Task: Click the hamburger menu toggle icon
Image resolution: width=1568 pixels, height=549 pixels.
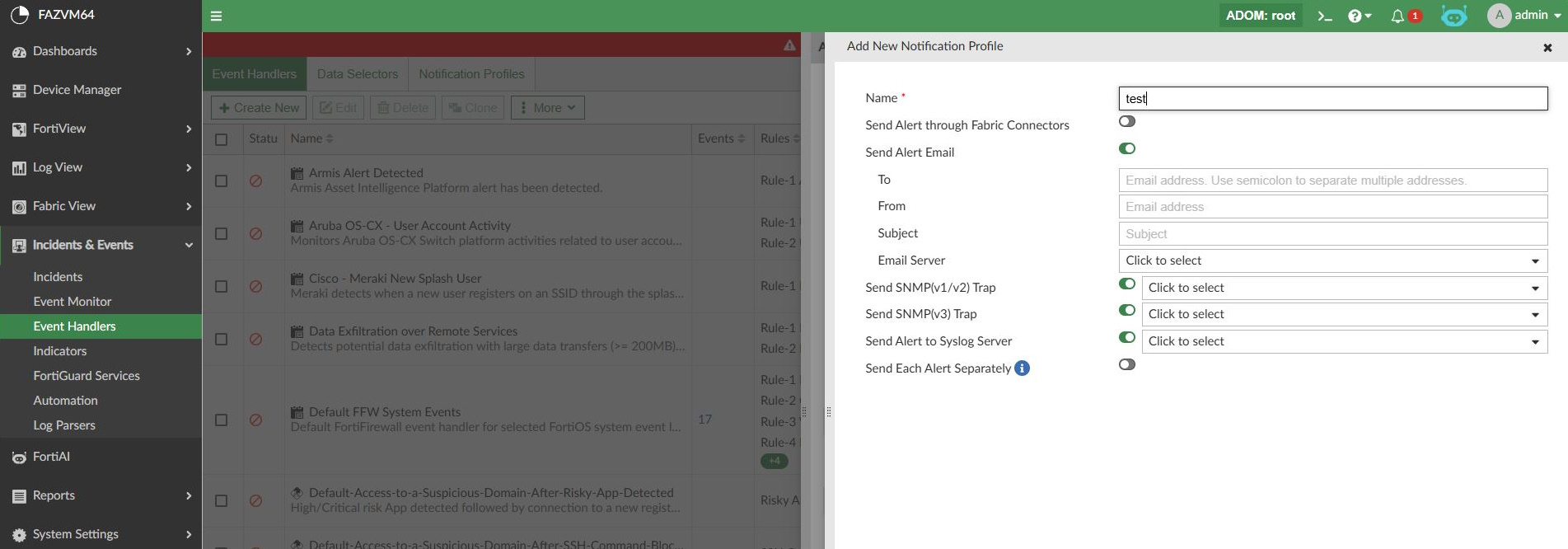Action: pyautogui.click(x=216, y=16)
